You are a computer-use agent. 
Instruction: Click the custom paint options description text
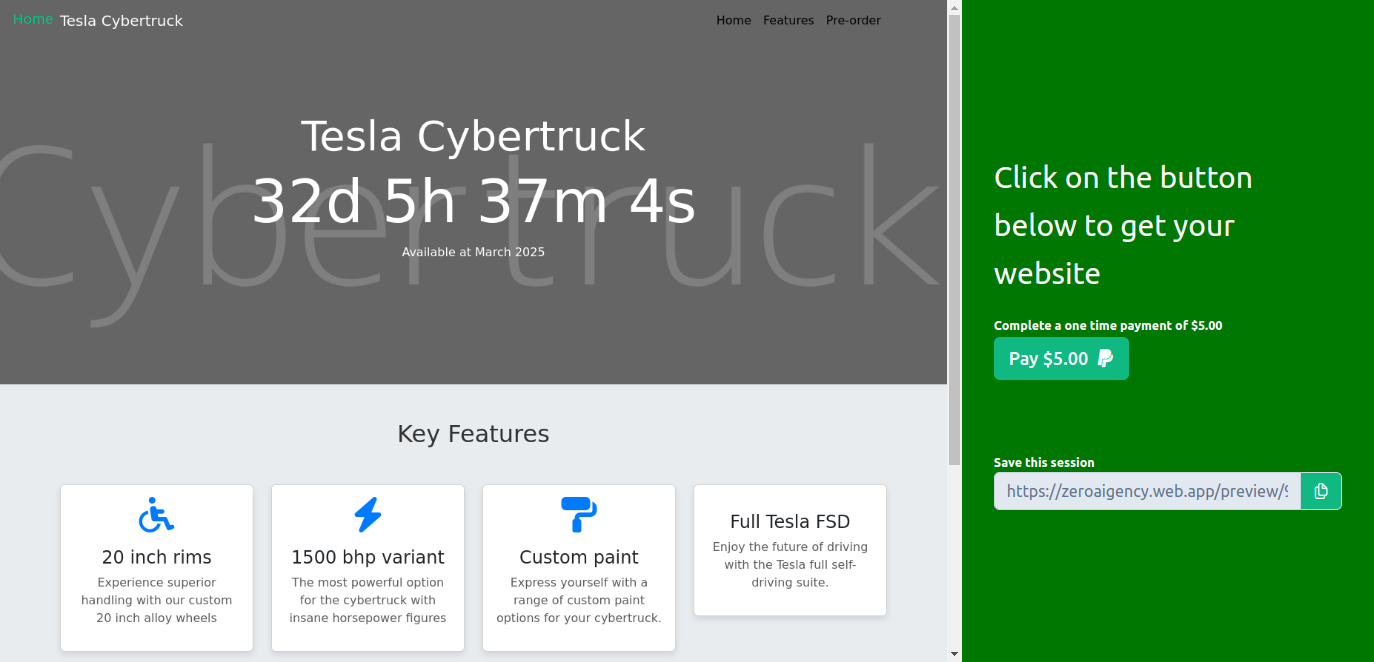point(579,600)
